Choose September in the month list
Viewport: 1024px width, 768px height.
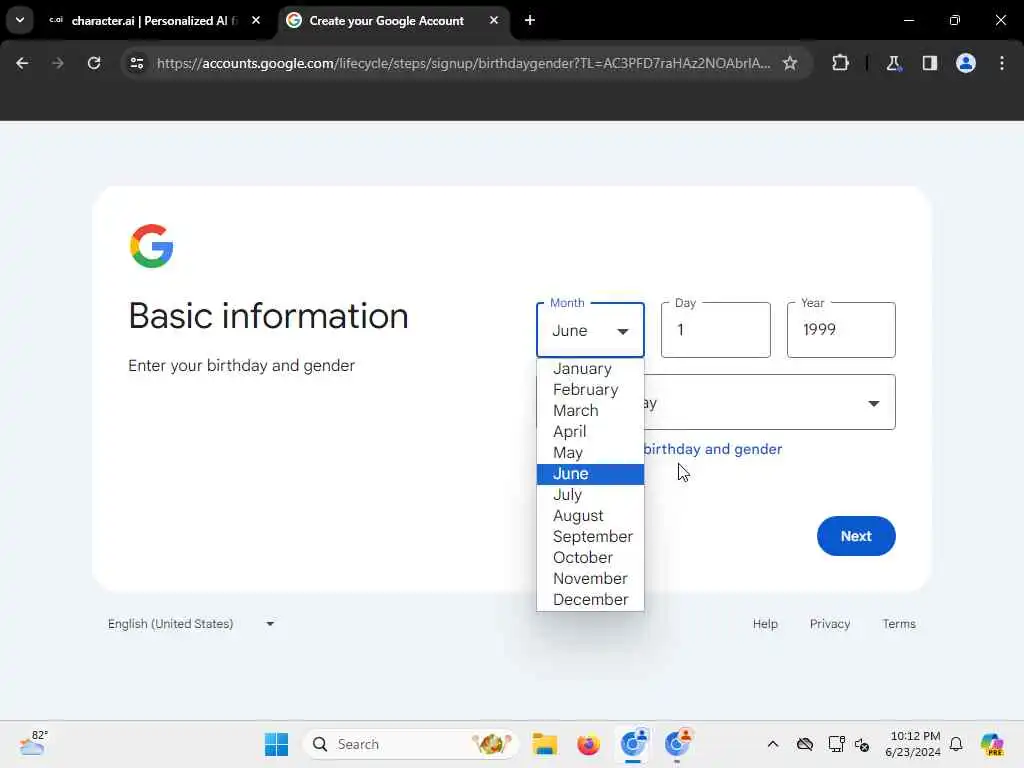(x=590, y=536)
